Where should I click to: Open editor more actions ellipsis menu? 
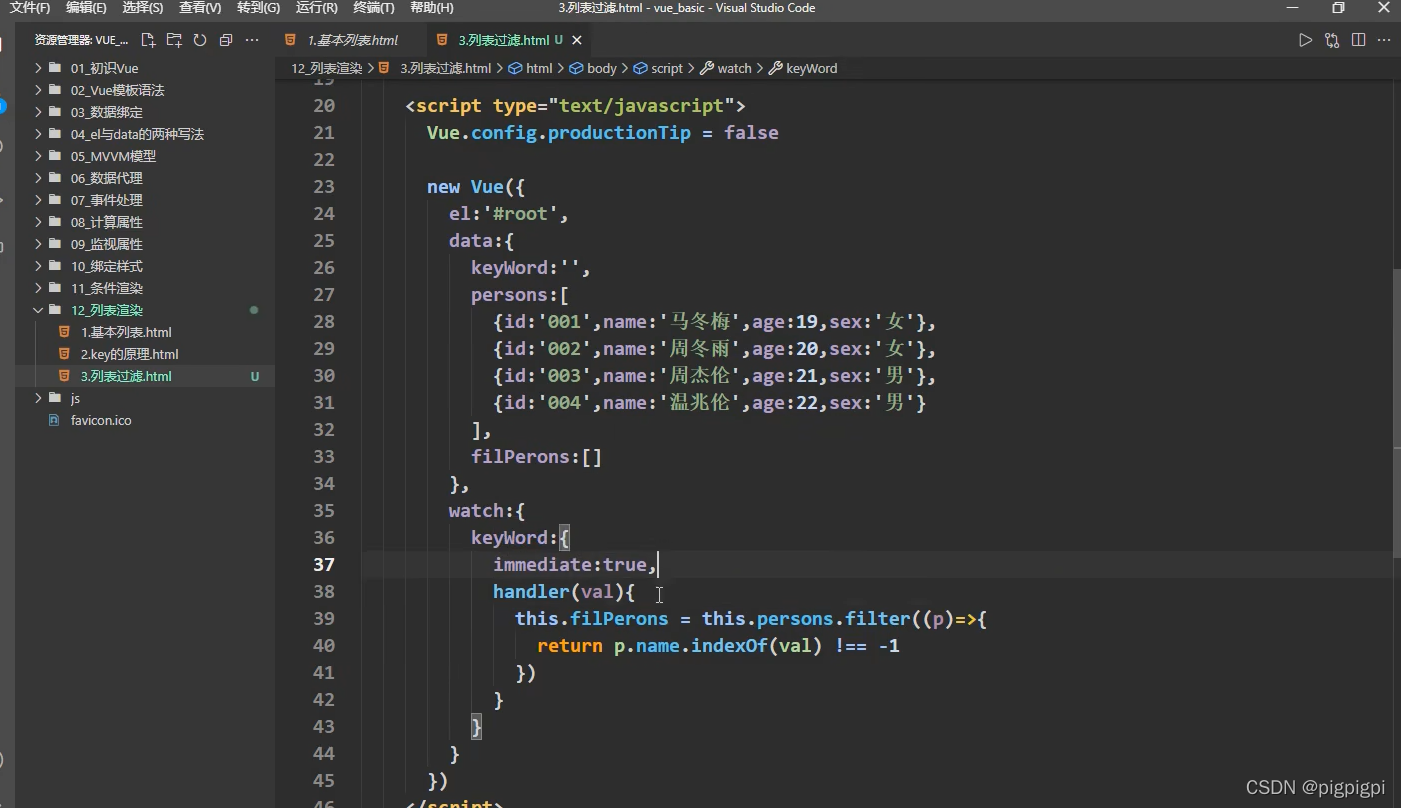pos(1384,40)
